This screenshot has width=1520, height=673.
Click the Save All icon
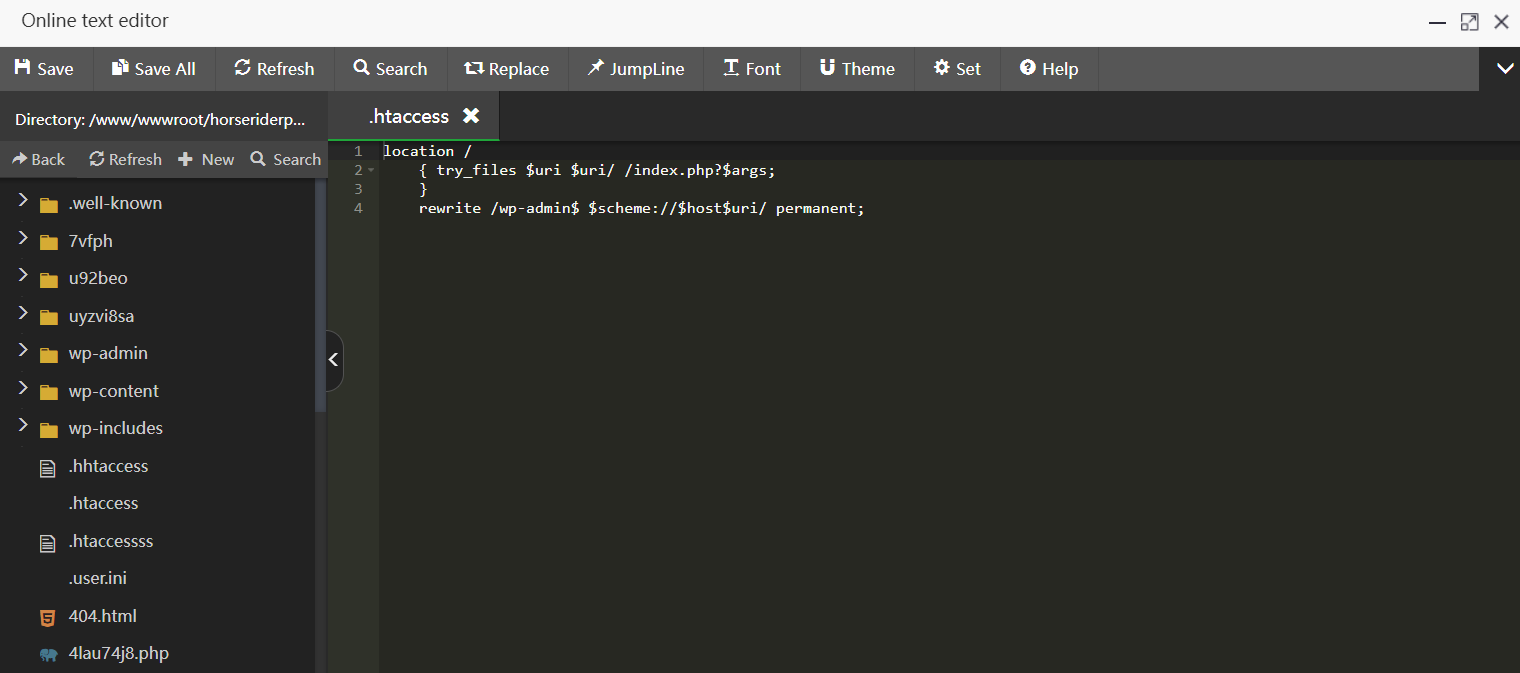click(x=118, y=68)
